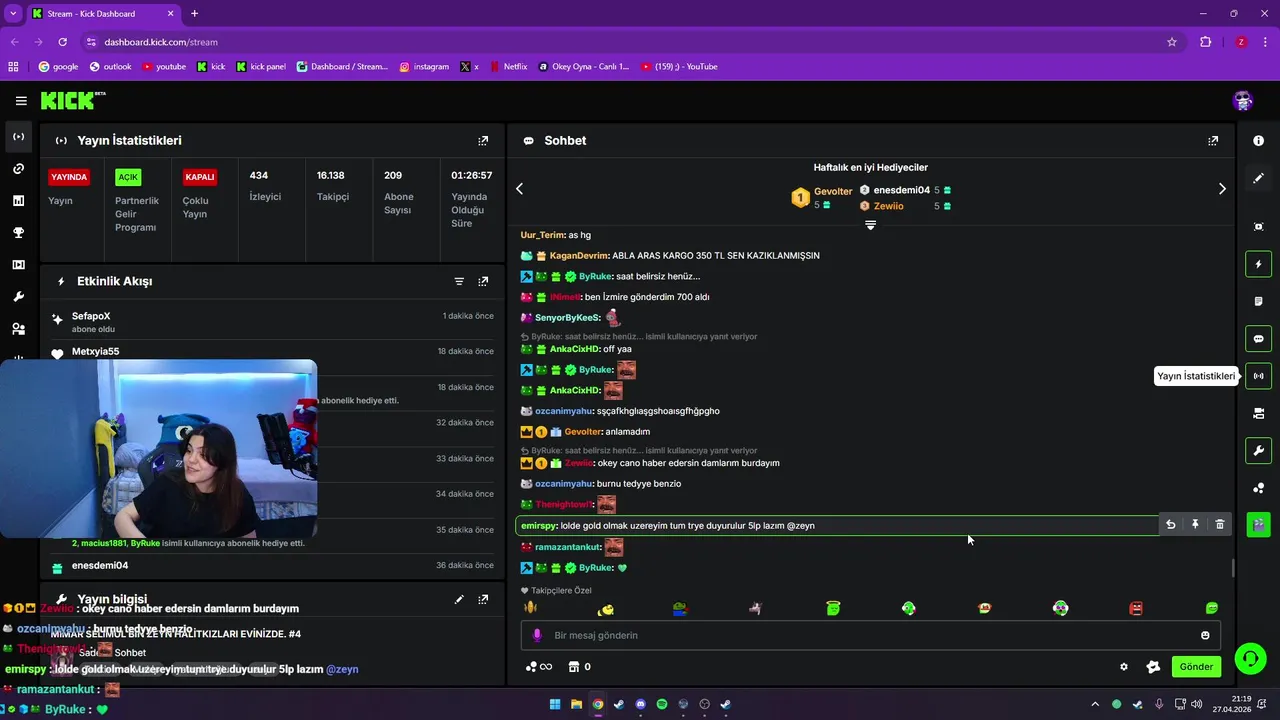Open the wrench settings icon in left sidebar

coord(18,297)
